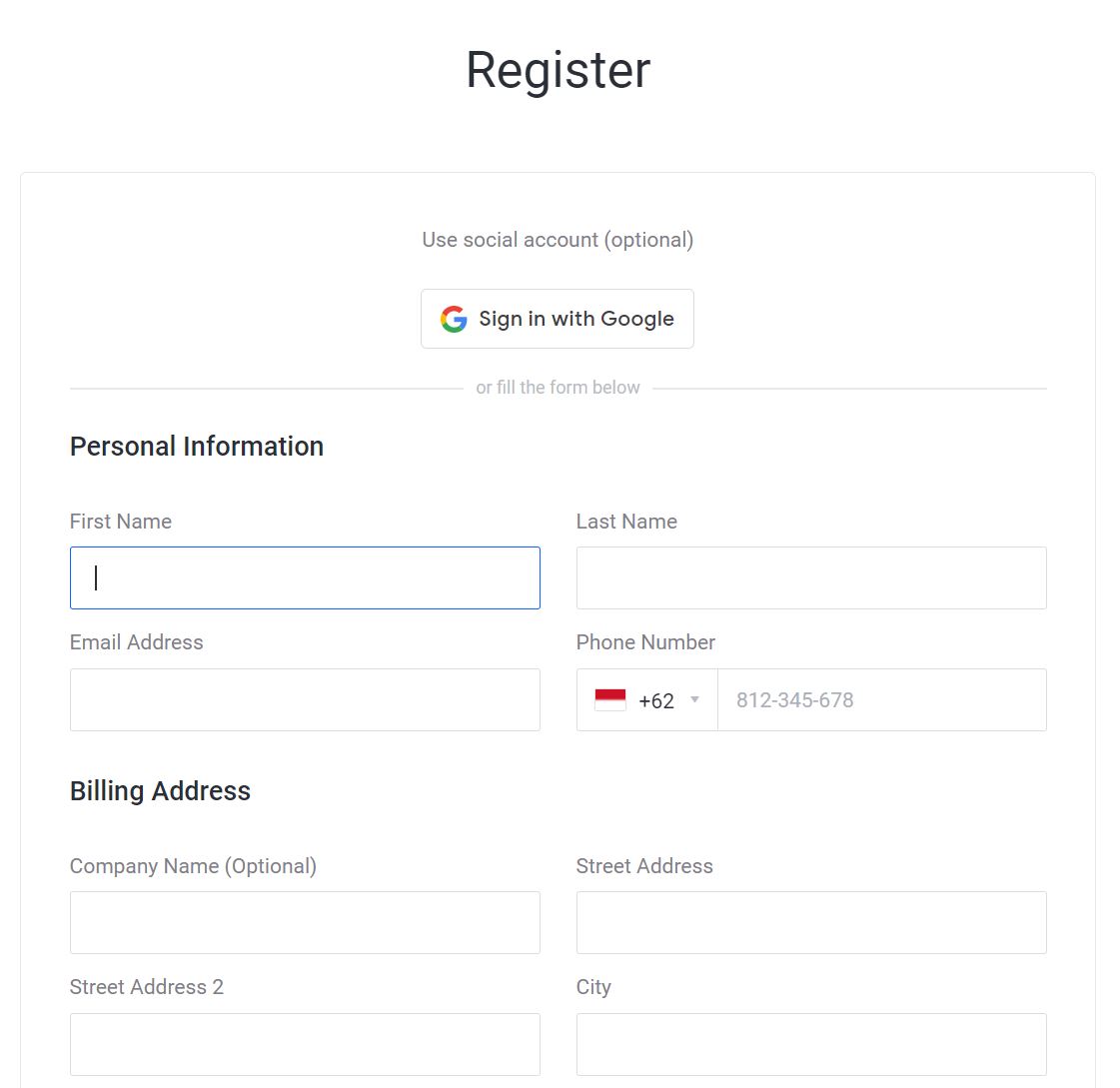1120x1088 pixels.
Task: Select the City input field
Action: point(810,1043)
